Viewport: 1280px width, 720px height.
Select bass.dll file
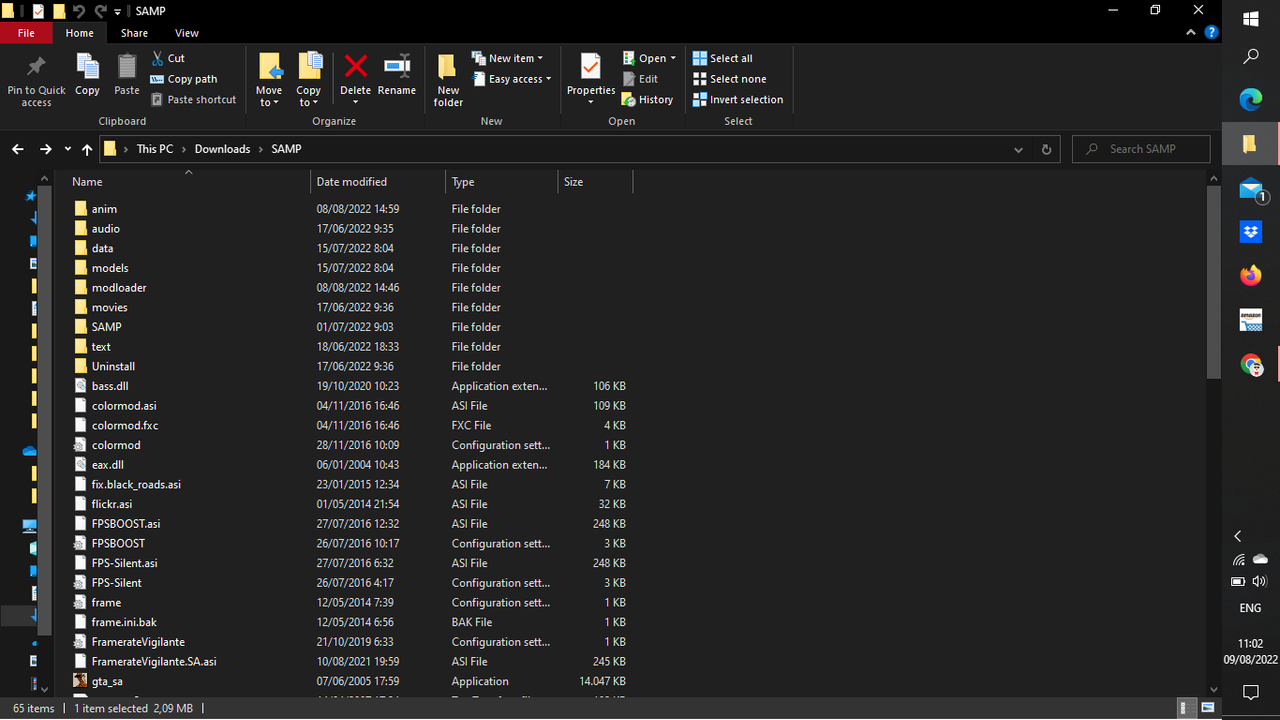110,386
